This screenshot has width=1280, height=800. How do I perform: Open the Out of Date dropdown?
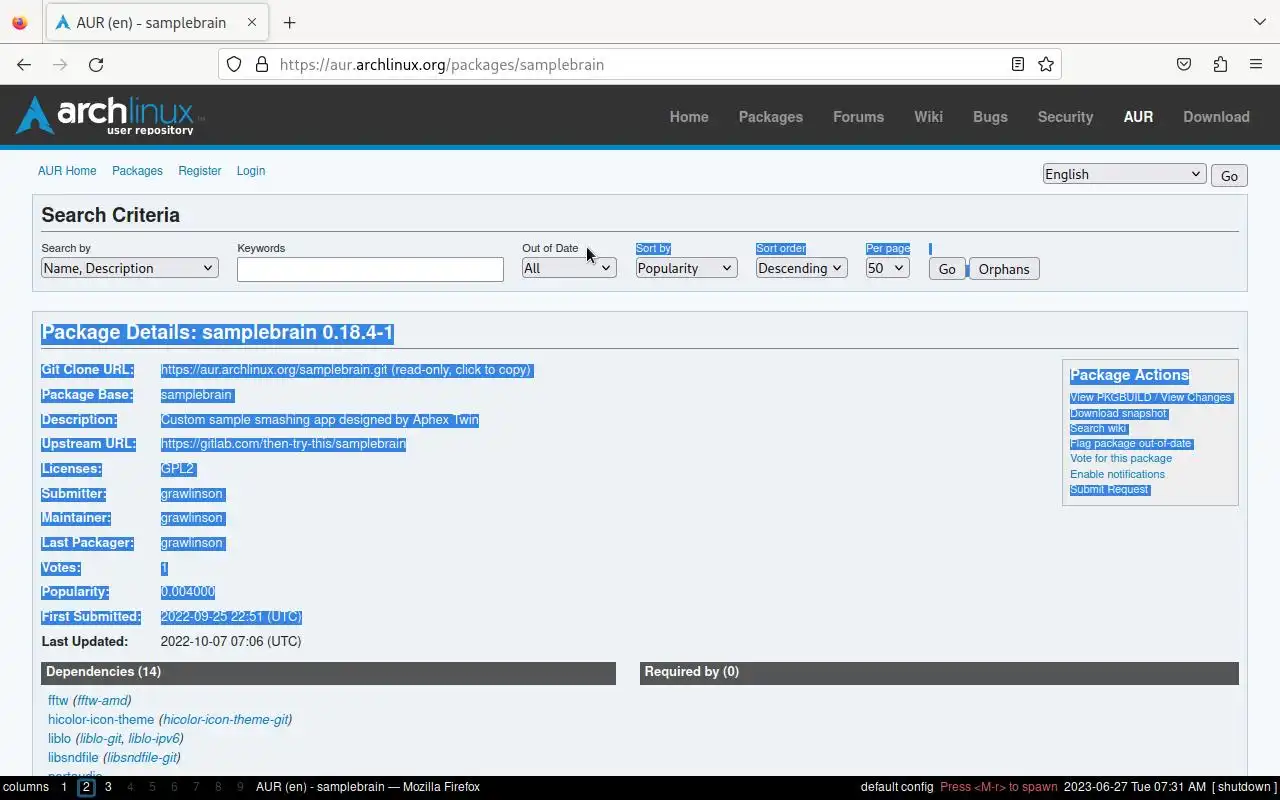click(x=568, y=268)
